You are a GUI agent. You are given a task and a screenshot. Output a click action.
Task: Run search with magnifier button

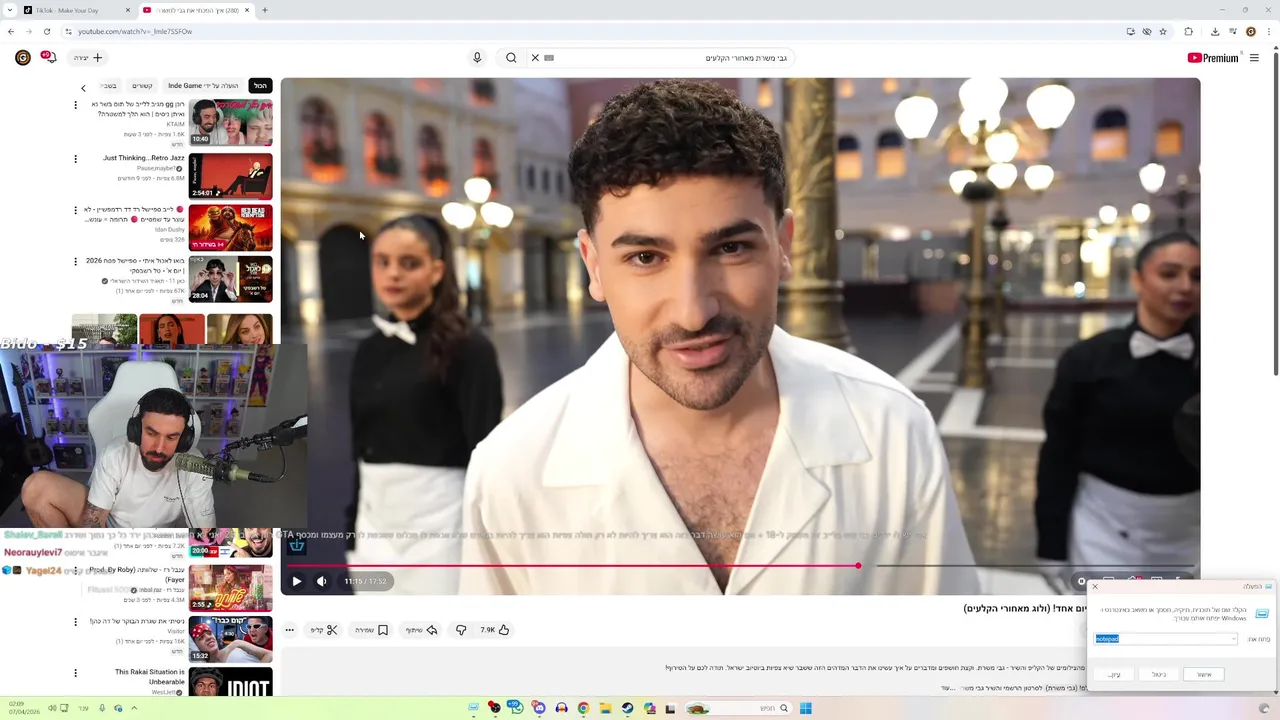coord(511,58)
